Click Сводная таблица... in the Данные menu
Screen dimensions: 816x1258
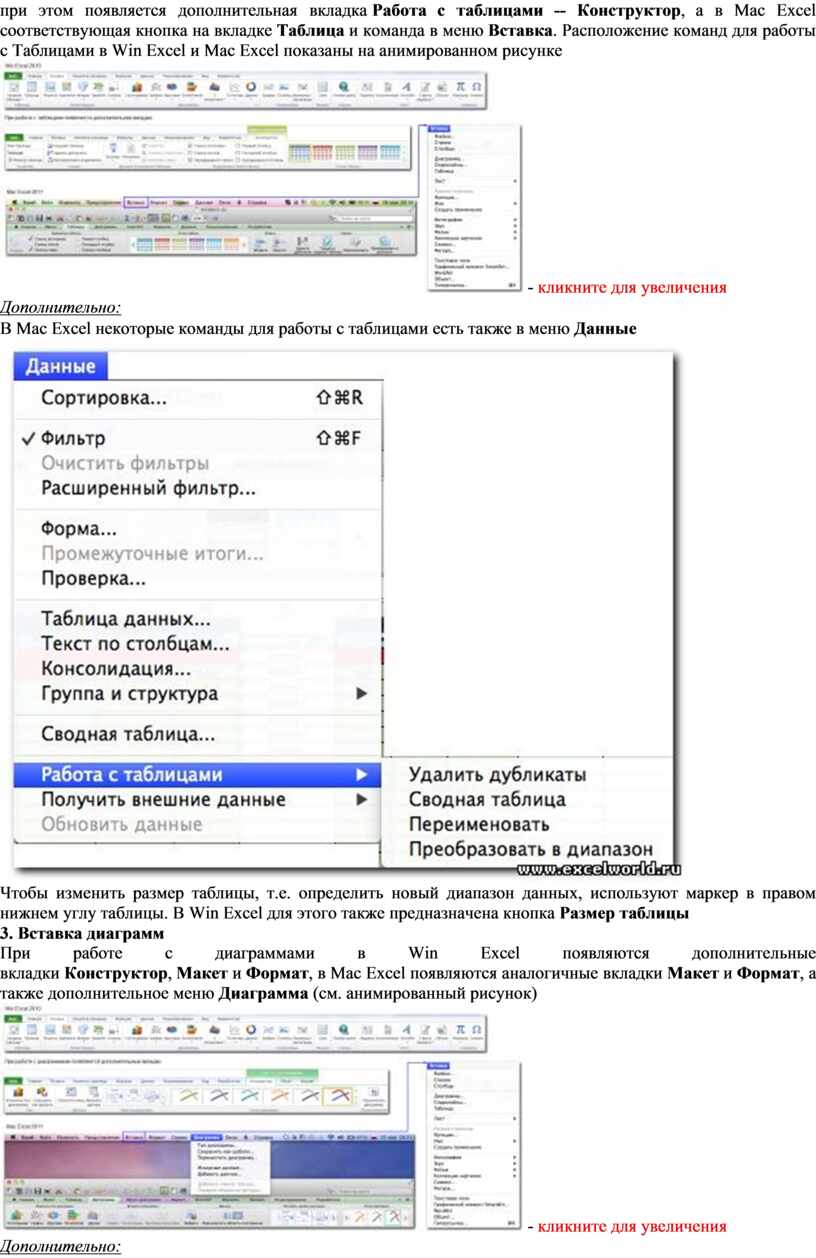pos(127,734)
